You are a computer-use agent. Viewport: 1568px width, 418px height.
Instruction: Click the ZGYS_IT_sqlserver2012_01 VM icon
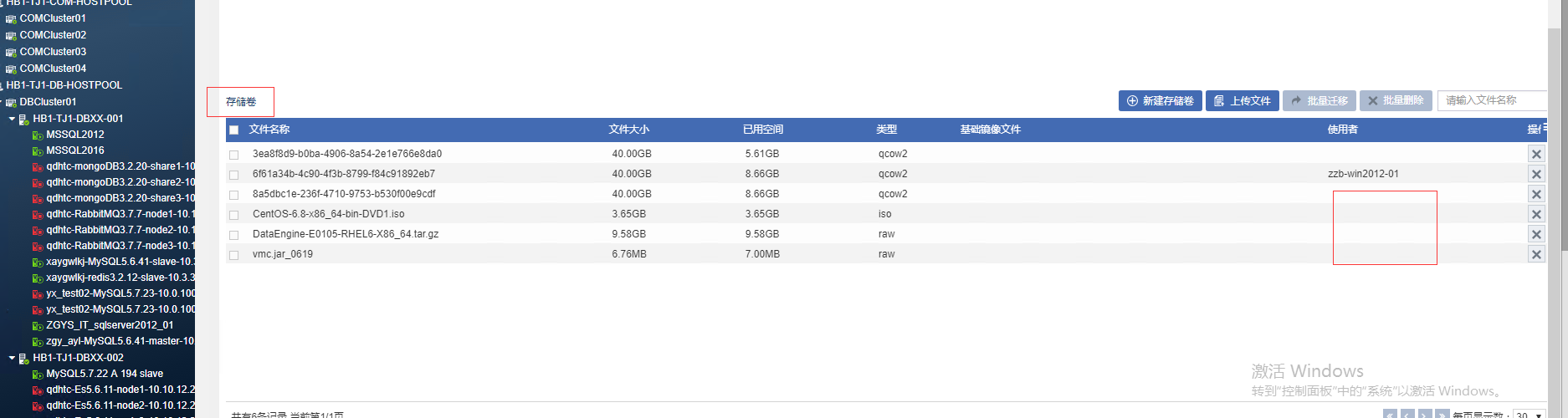coord(38,325)
